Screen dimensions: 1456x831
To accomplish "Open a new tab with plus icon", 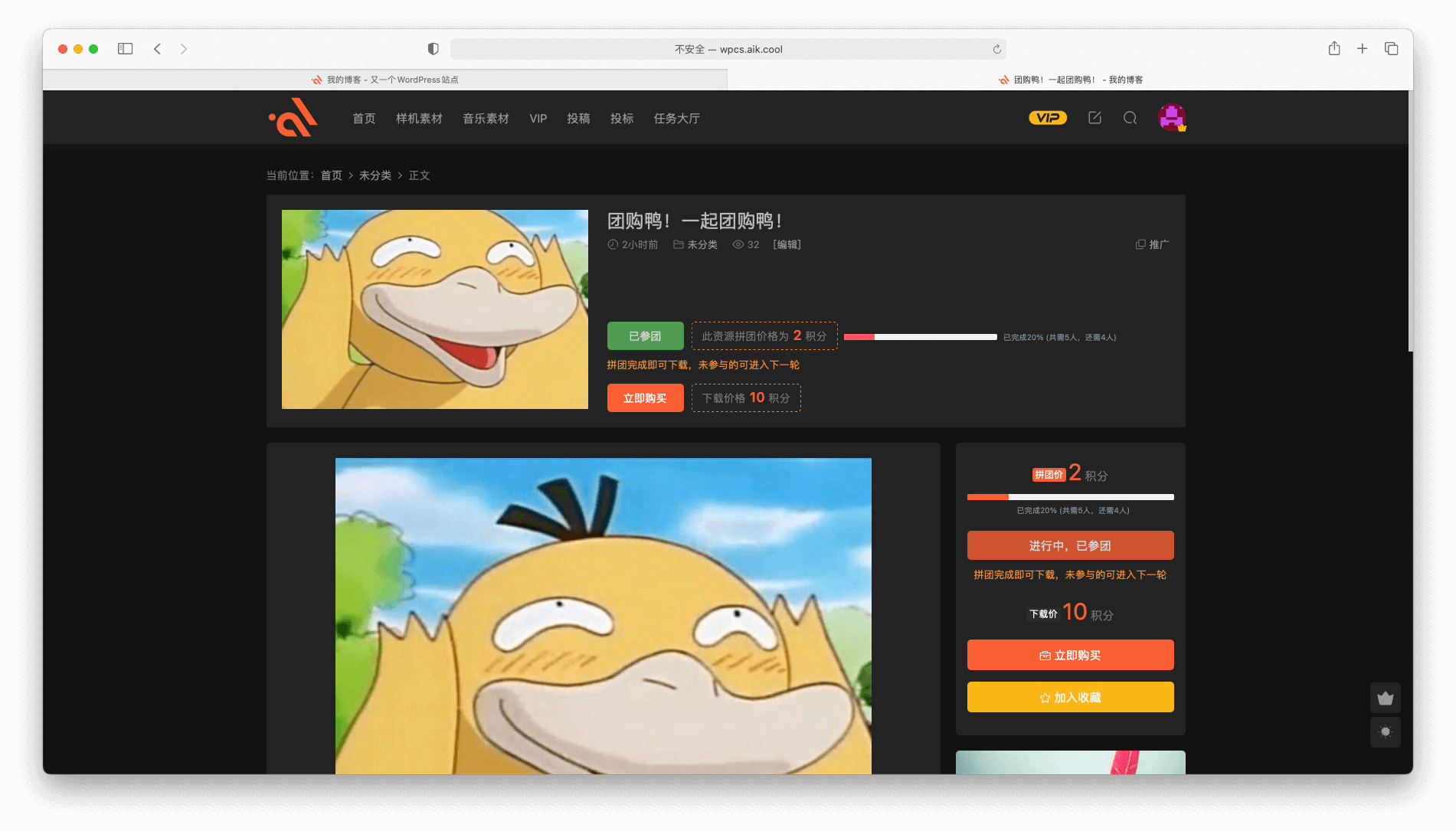I will click(1362, 48).
